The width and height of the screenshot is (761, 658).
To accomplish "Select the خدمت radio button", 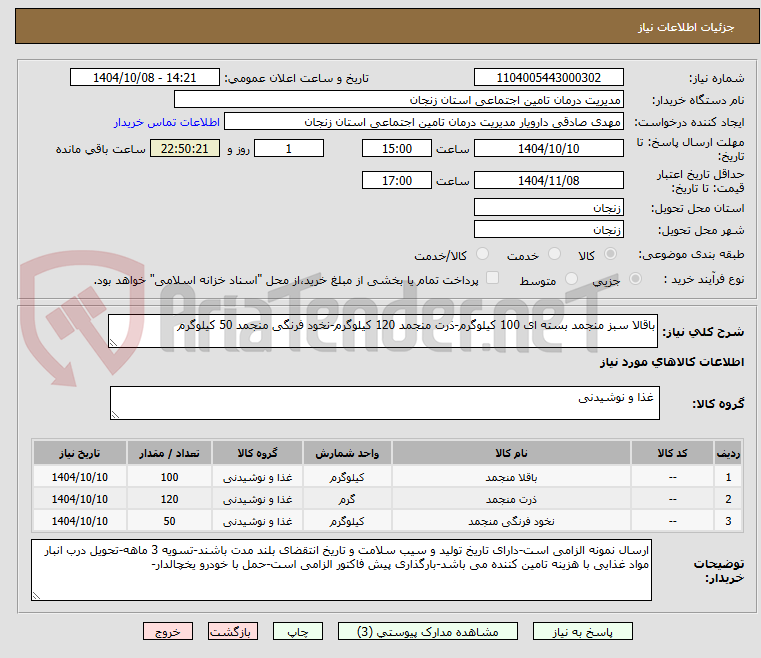I will 554,254.
